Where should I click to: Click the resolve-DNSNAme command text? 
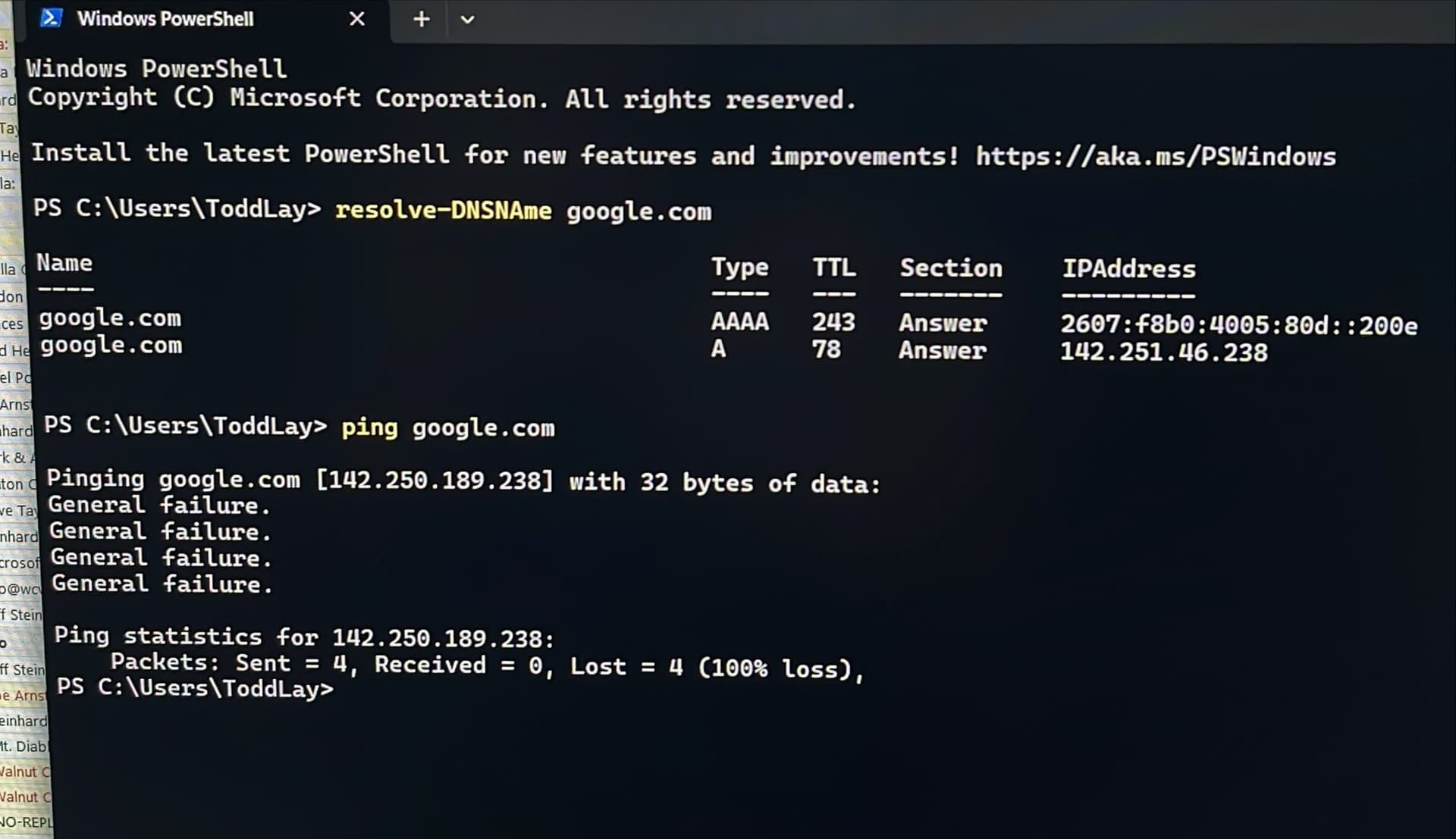(x=443, y=210)
